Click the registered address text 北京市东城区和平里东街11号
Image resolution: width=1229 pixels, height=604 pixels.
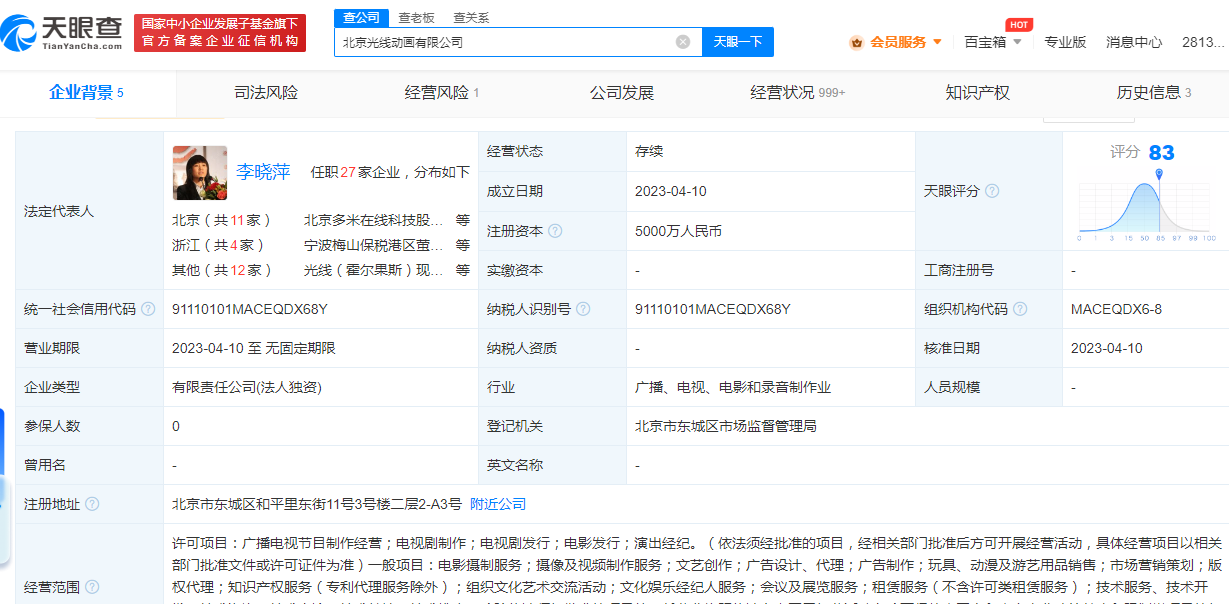316,504
